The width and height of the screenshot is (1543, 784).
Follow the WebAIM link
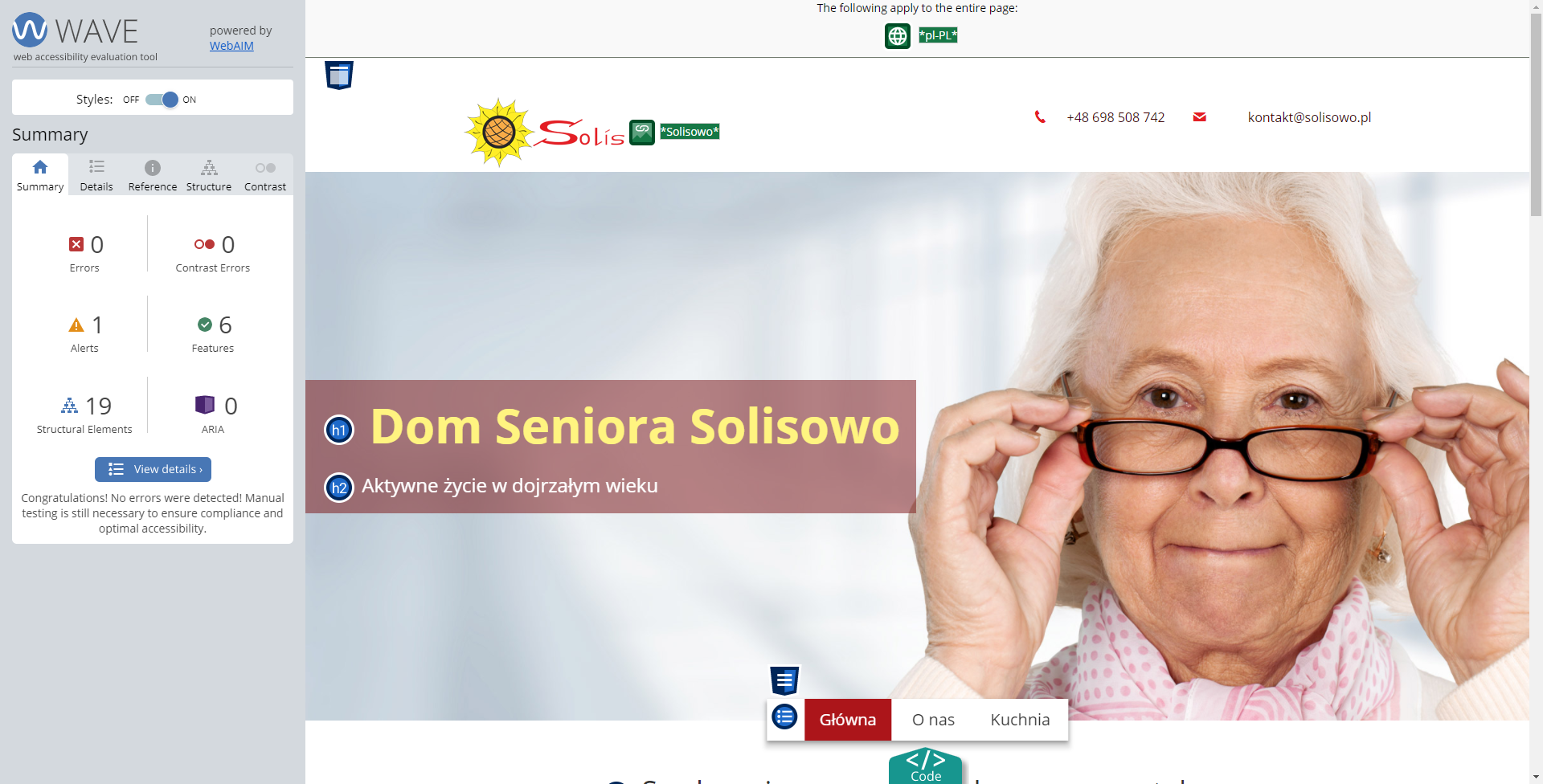231,46
